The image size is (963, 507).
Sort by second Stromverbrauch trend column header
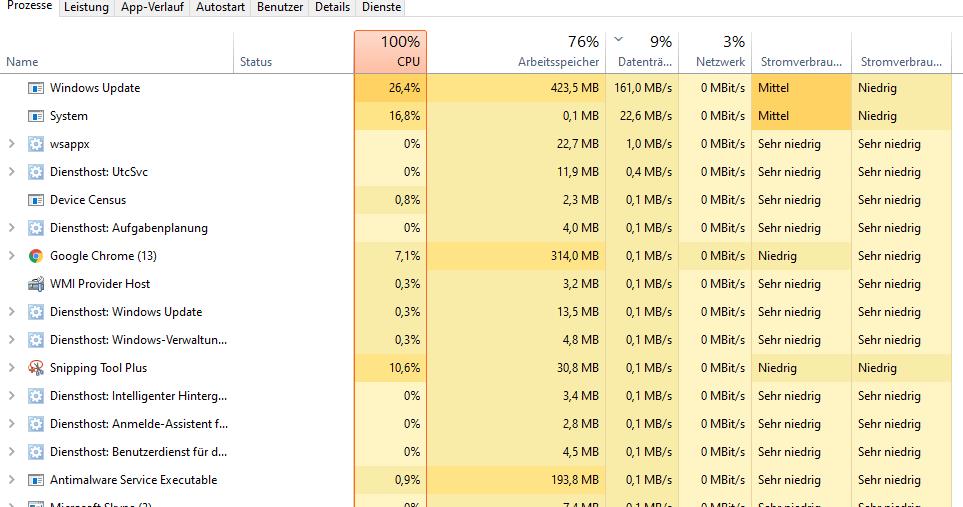coord(901,52)
